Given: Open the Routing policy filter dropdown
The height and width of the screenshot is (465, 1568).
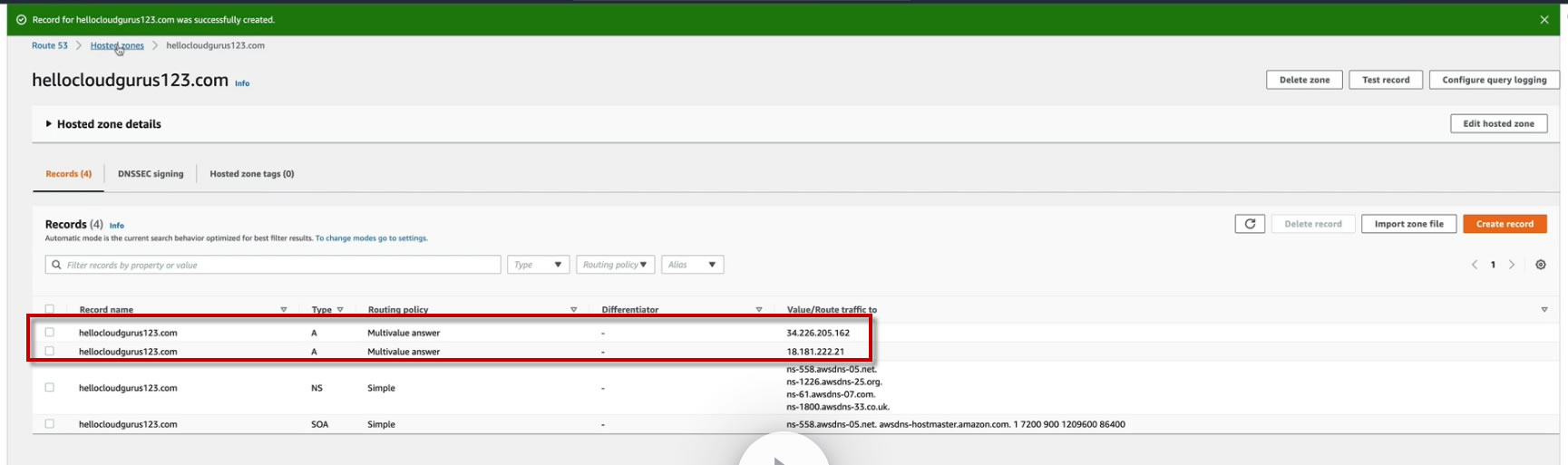Looking at the screenshot, I should pos(615,265).
